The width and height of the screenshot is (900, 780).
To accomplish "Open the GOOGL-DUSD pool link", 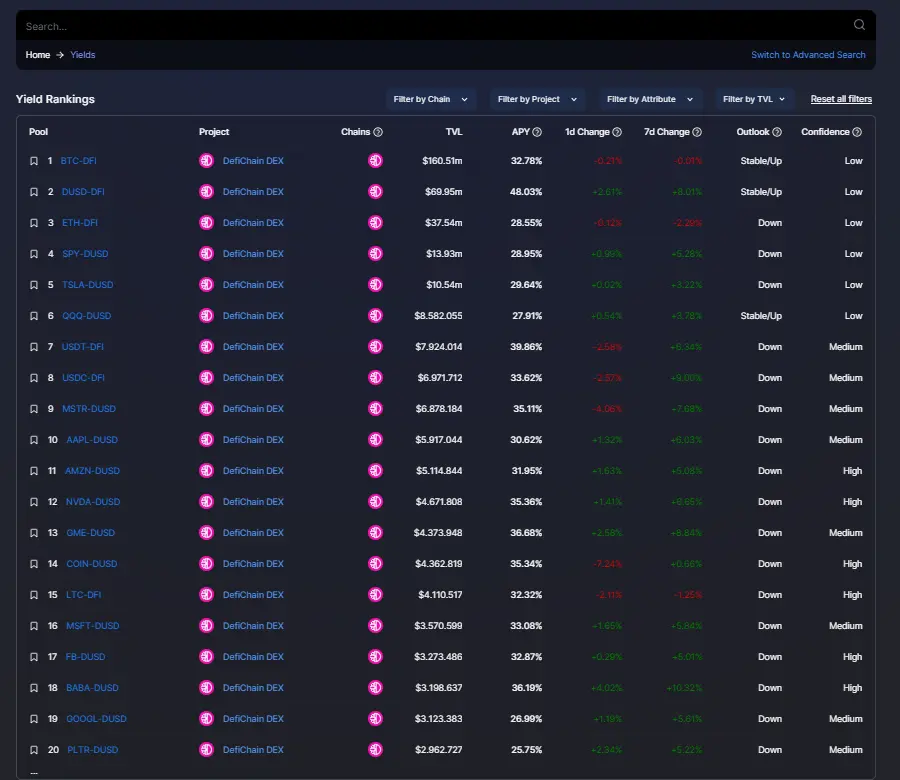I will tap(96, 719).
